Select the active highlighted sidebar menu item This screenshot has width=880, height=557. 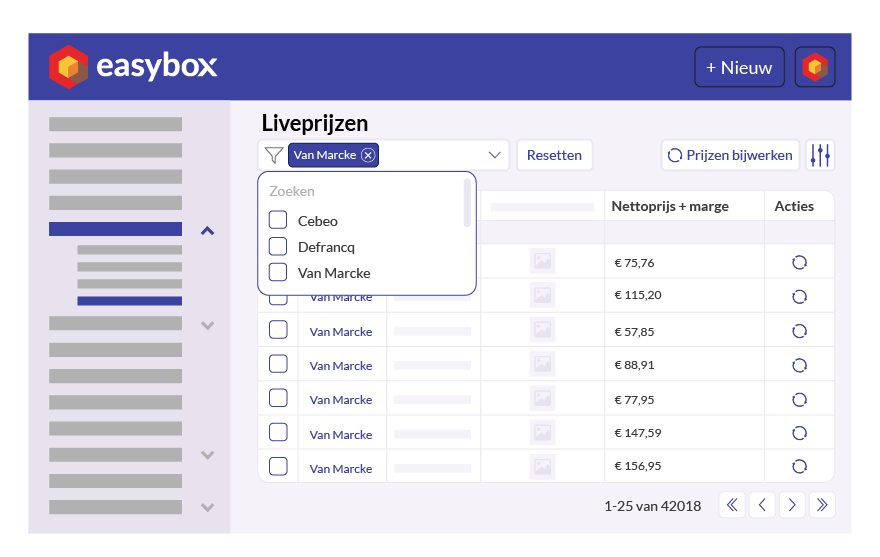[x=116, y=229]
